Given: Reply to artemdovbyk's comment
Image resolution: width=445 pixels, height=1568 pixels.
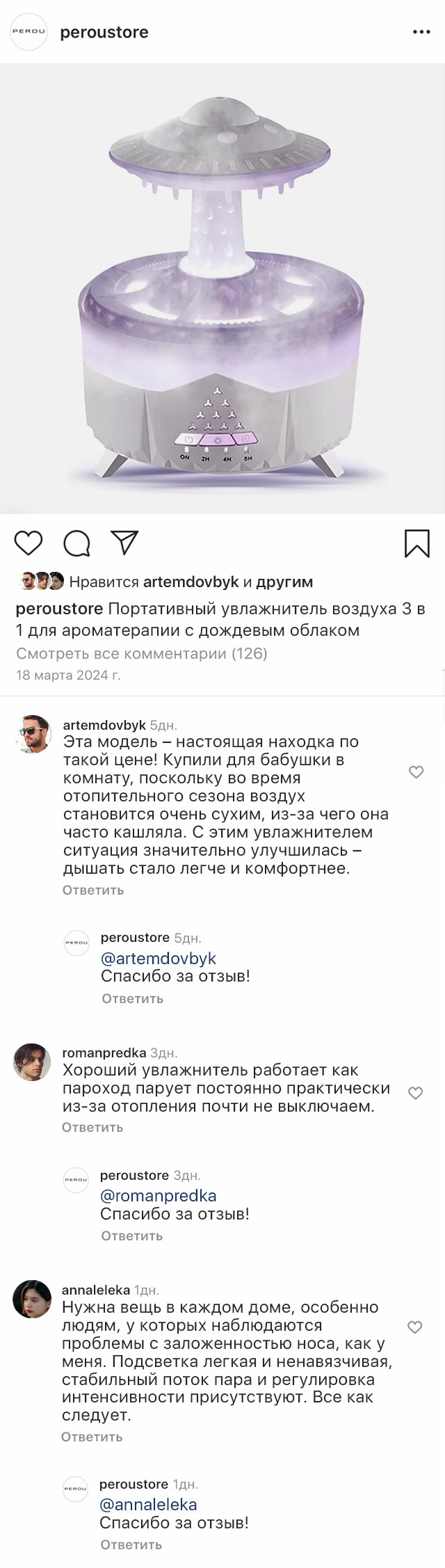Looking at the screenshot, I should pyautogui.click(x=93, y=890).
